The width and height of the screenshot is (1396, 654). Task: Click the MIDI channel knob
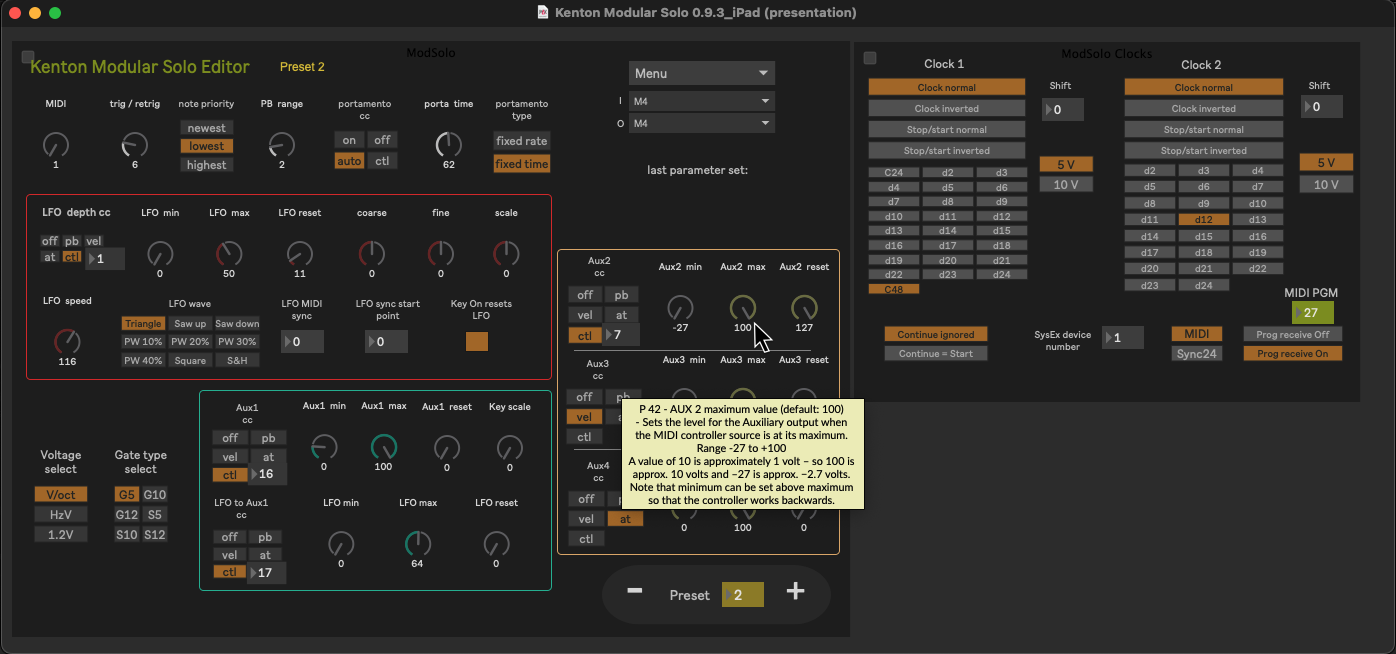[56, 145]
